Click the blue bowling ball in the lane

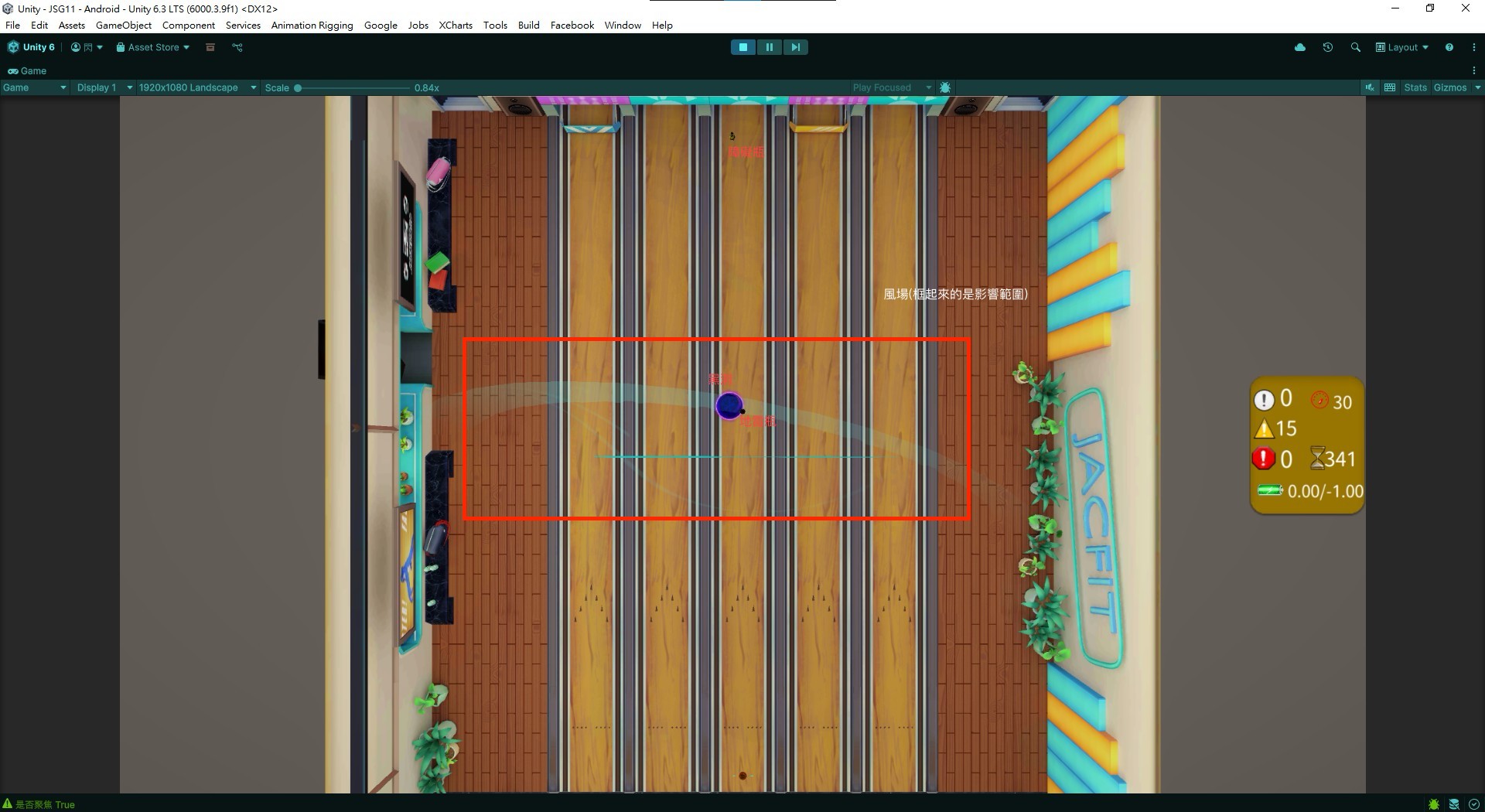point(729,405)
